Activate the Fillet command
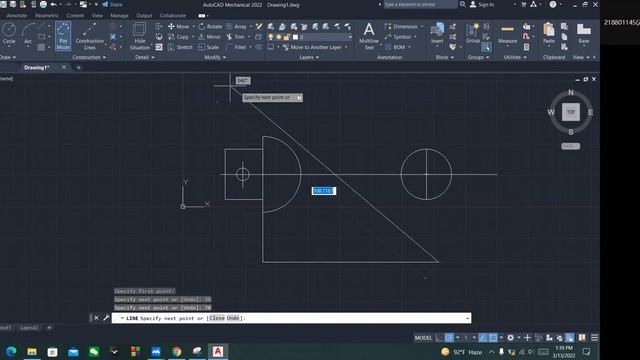 coord(236,47)
